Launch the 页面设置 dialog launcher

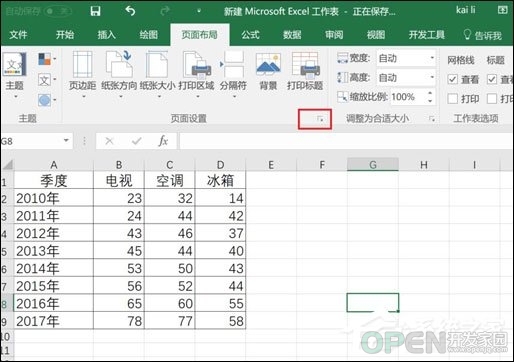[x=320, y=119]
